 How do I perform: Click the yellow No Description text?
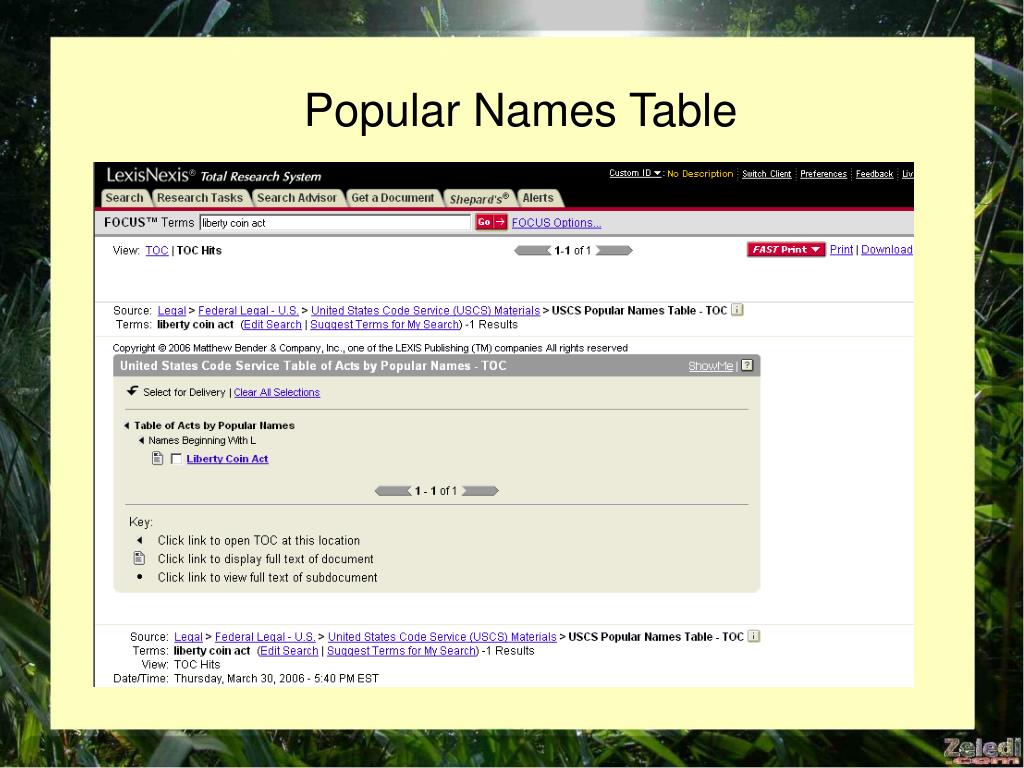(700, 174)
